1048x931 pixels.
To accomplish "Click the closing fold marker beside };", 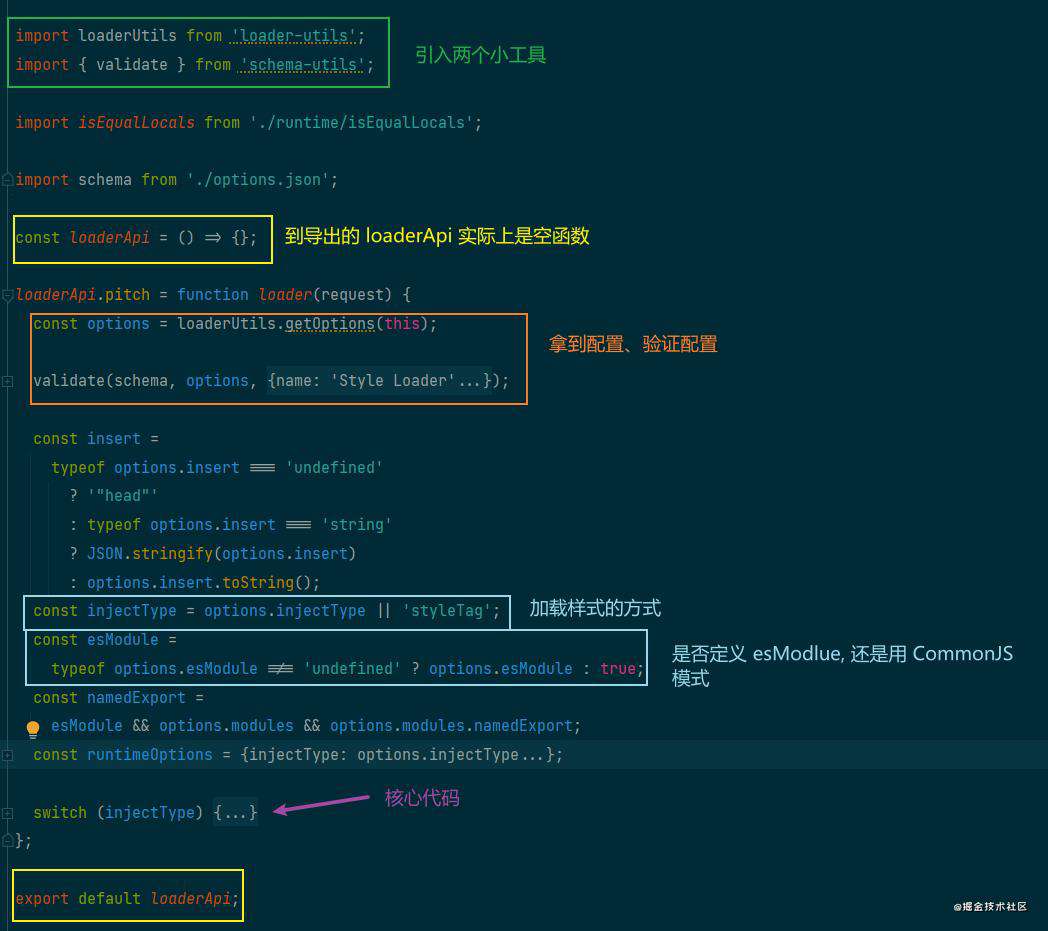I will 7,840.
